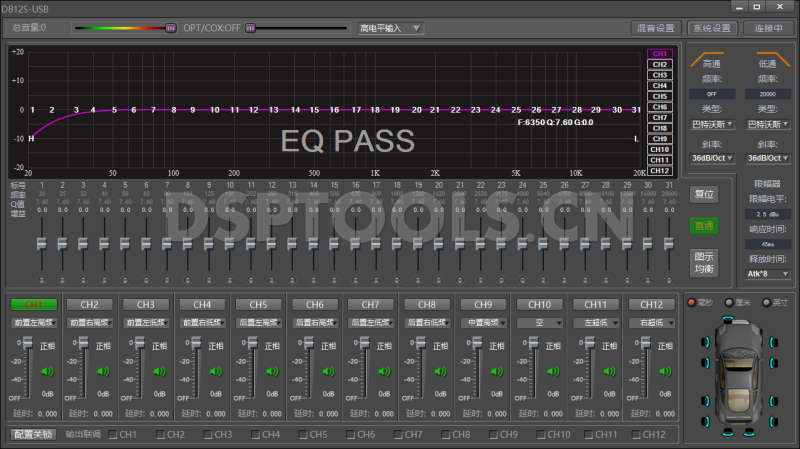Click the 复位 reset button
The image size is (800, 449).
(x=704, y=194)
